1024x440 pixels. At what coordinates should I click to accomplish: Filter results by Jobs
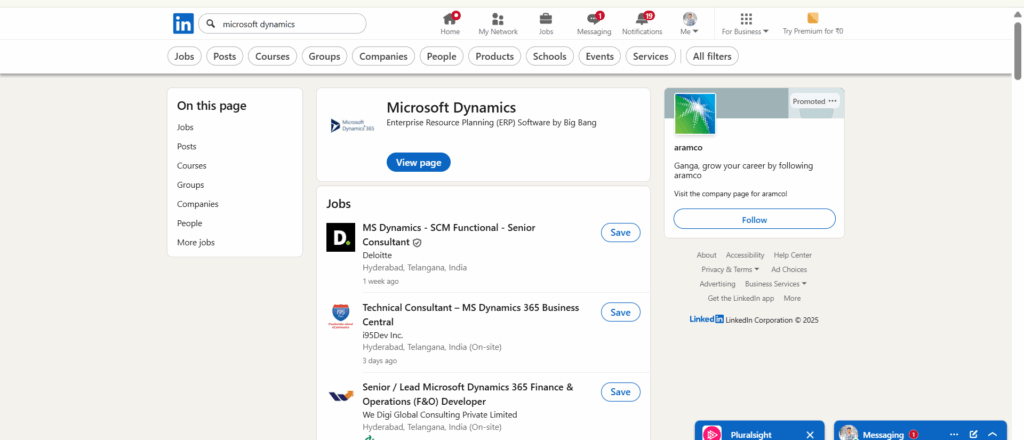pos(185,57)
